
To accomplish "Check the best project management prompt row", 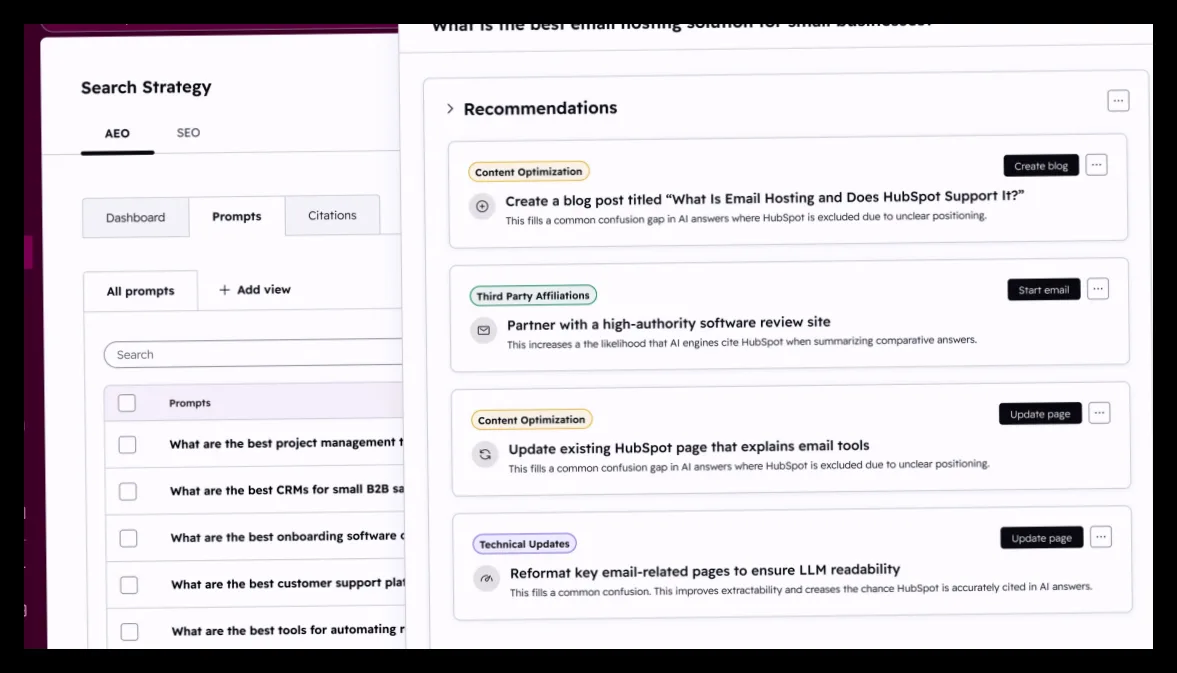I will click(128, 445).
